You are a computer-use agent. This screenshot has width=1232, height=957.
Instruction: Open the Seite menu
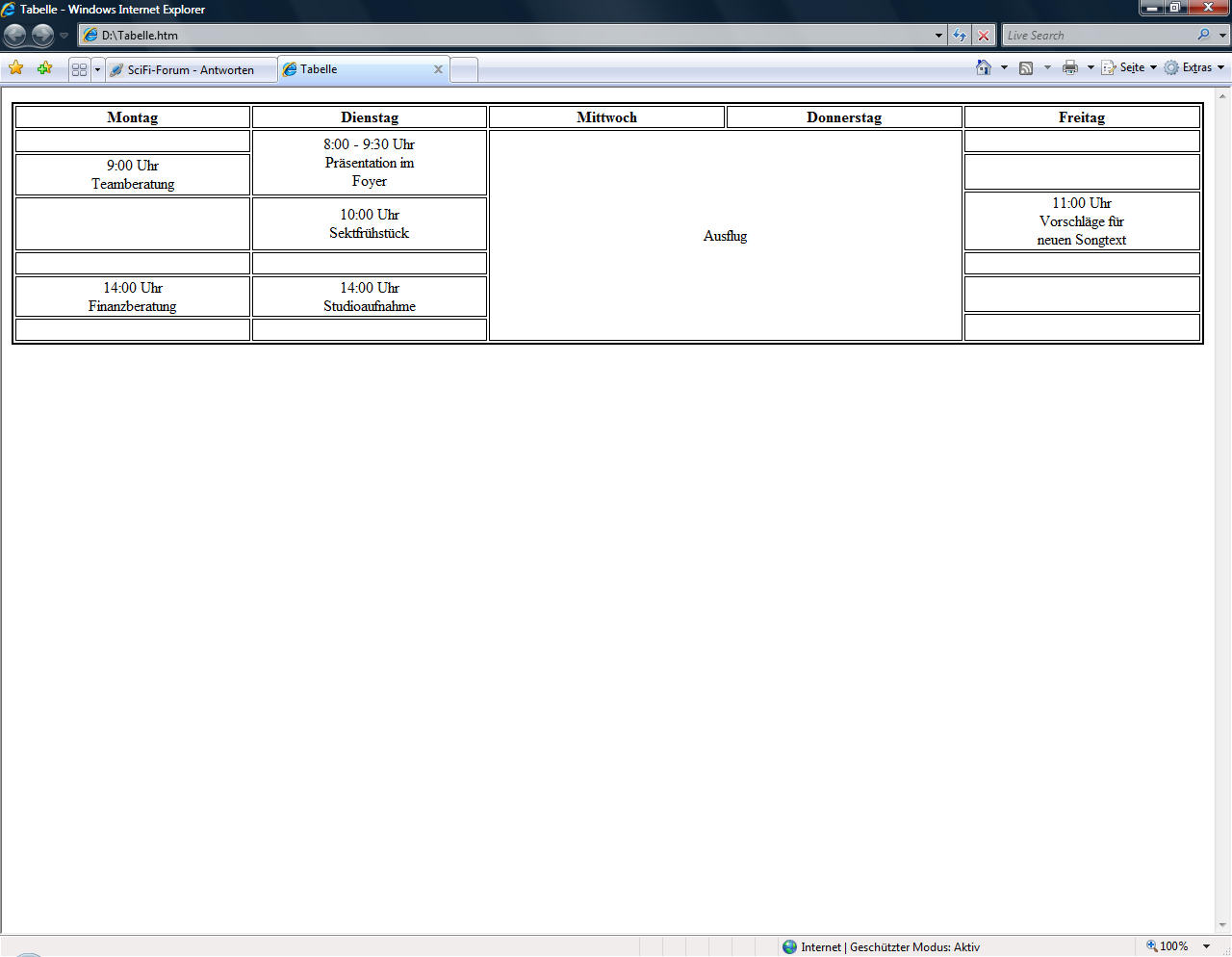click(x=1129, y=67)
